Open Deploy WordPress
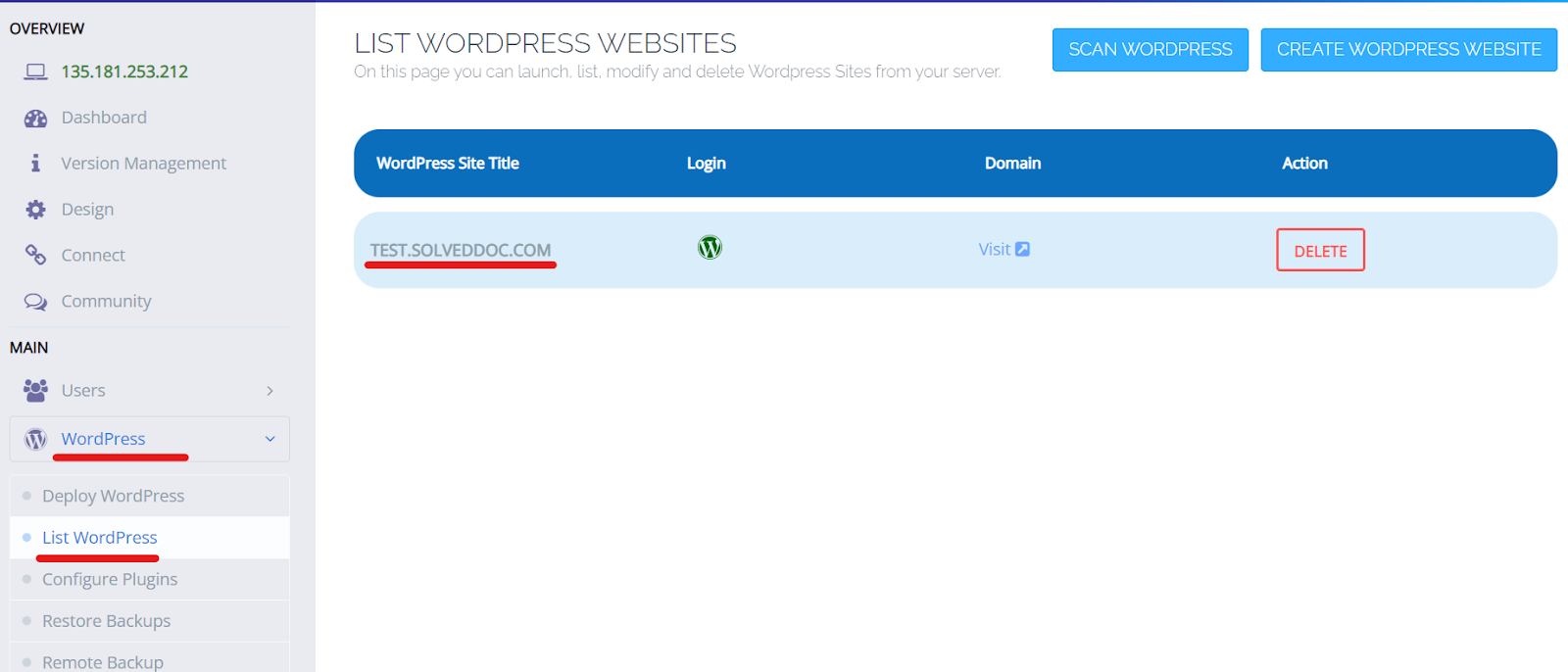This screenshot has width=1568, height=672. tap(150, 496)
